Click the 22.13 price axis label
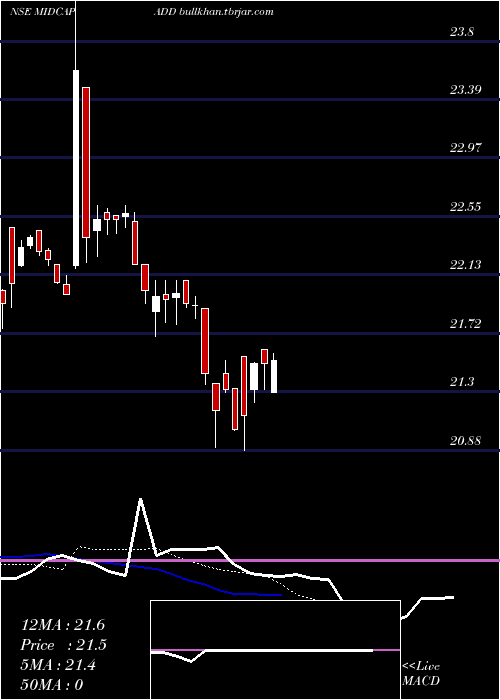Screen dimensions: 500x700 pyautogui.click(x=466, y=265)
